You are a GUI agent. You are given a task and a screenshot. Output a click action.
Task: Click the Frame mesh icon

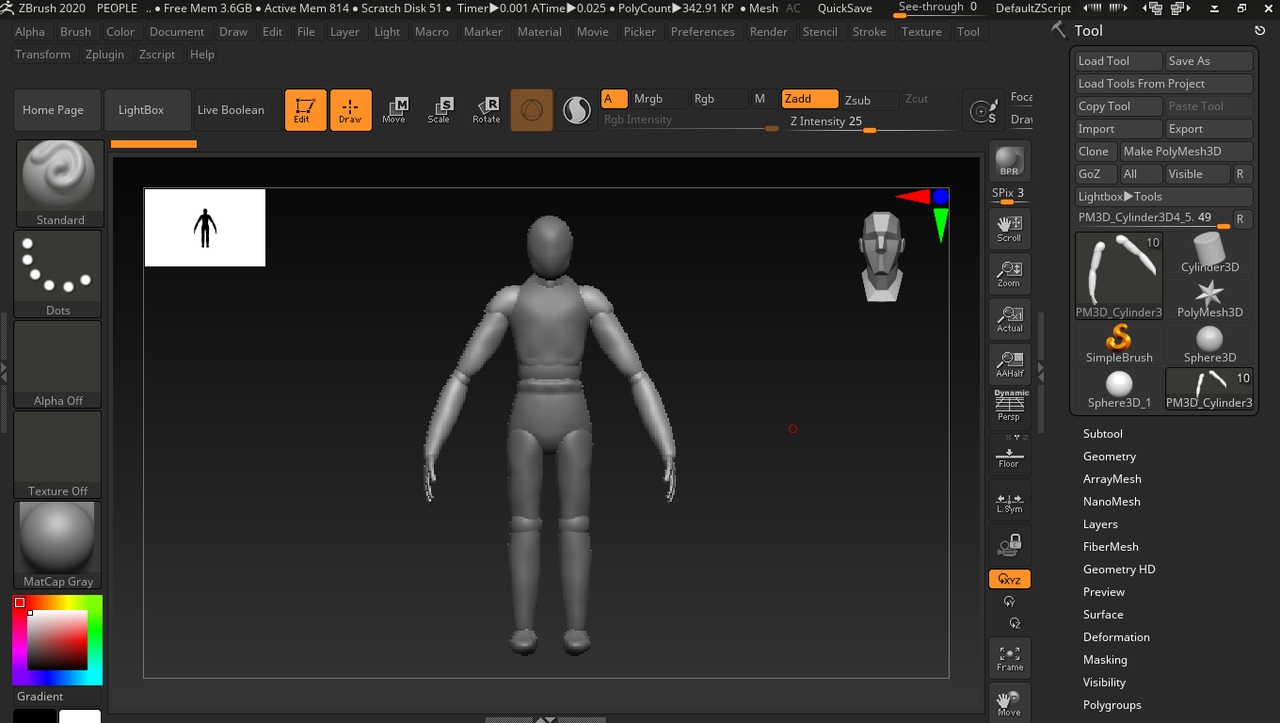(x=1009, y=658)
